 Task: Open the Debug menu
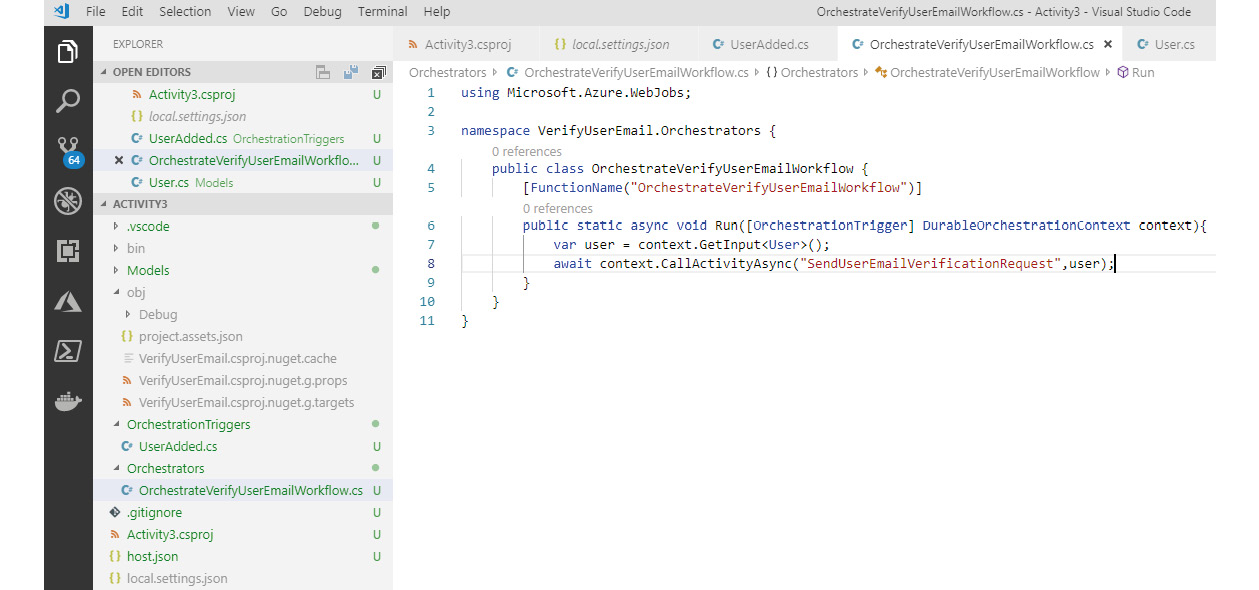tap(322, 12)
